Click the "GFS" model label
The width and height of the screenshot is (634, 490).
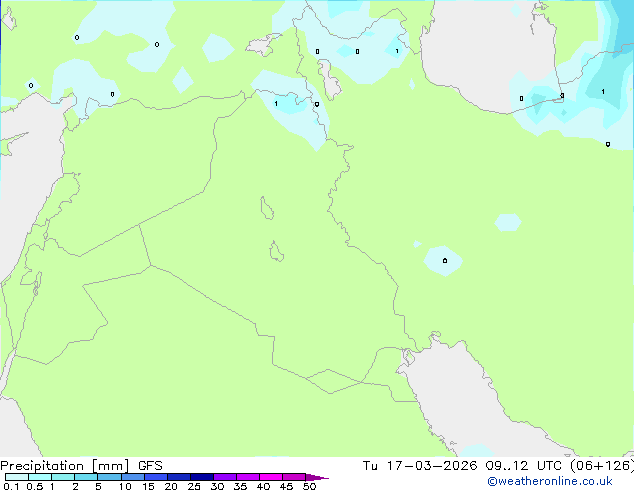[x=150, y=466]
